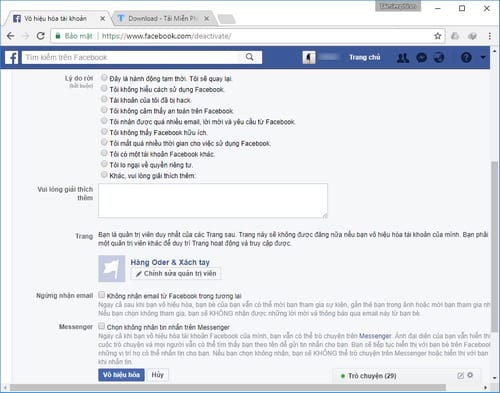
Task: Click the cloud extension icon
Action: [x=455, y=36]
